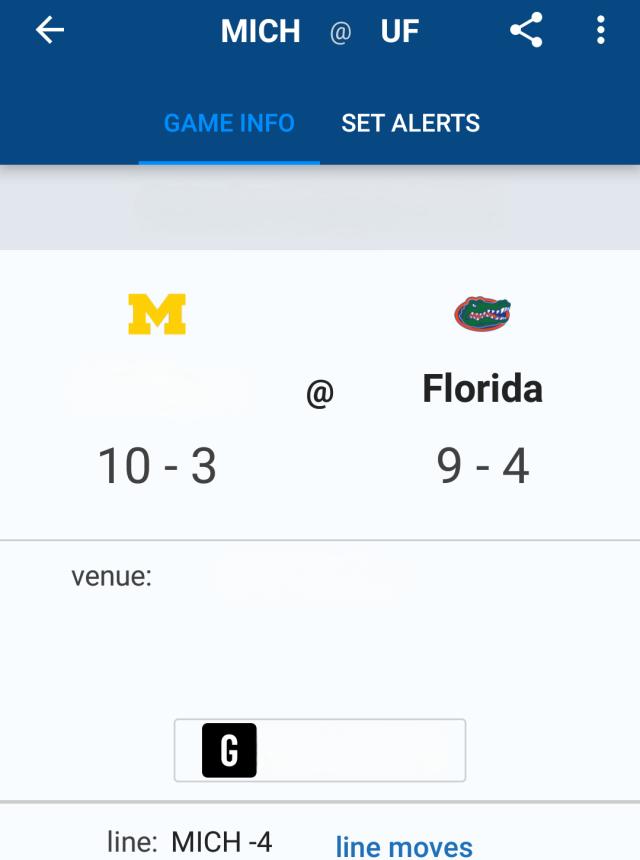Tap the Florida team name
The height and width of the screenshot is (860, 640).
pos(482,388)
